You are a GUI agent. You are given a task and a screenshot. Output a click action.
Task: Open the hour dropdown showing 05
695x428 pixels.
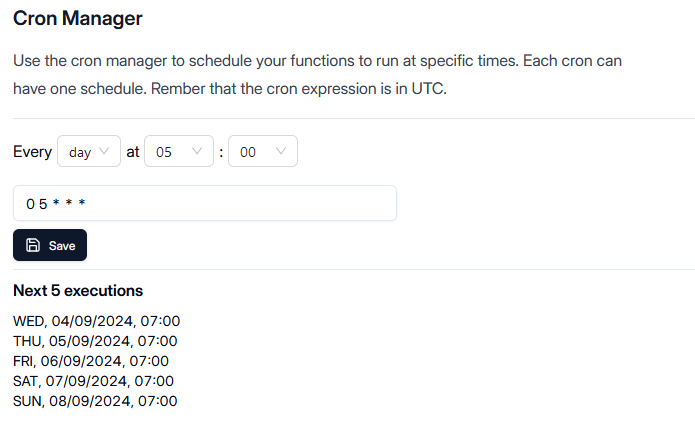179,152
